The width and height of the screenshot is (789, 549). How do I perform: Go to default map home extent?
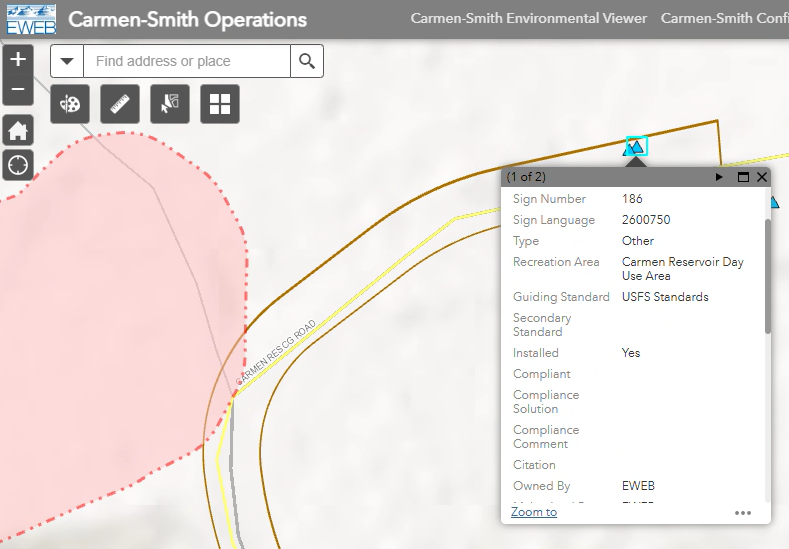(x=18, y=131)
